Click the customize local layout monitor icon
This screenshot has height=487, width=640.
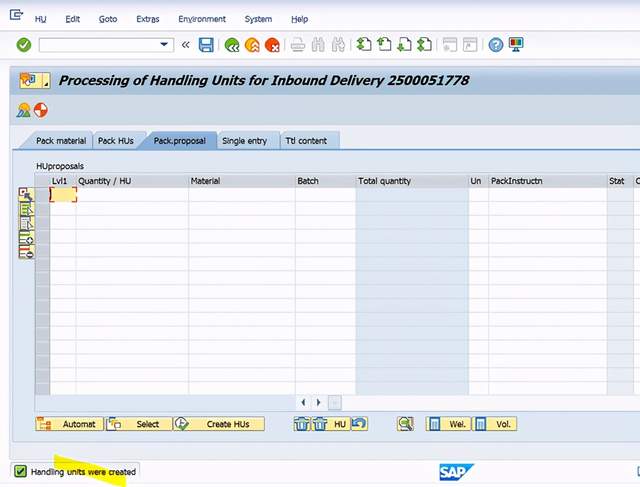[516, 45]
